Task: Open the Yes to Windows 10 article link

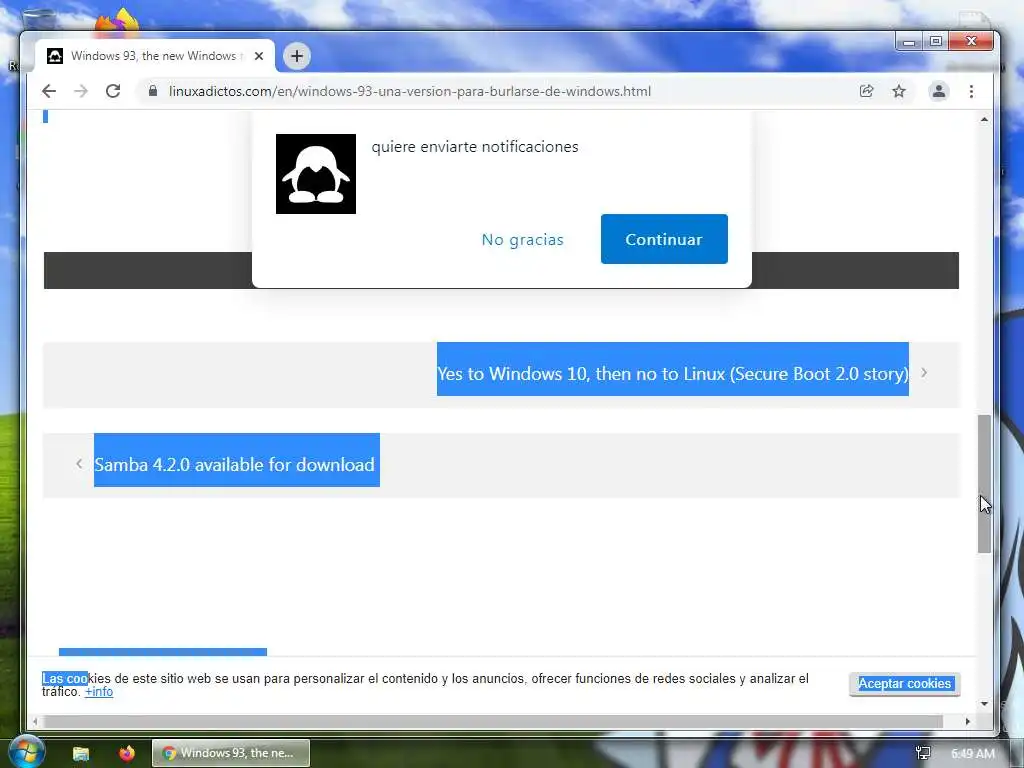Action: [673, 374]
